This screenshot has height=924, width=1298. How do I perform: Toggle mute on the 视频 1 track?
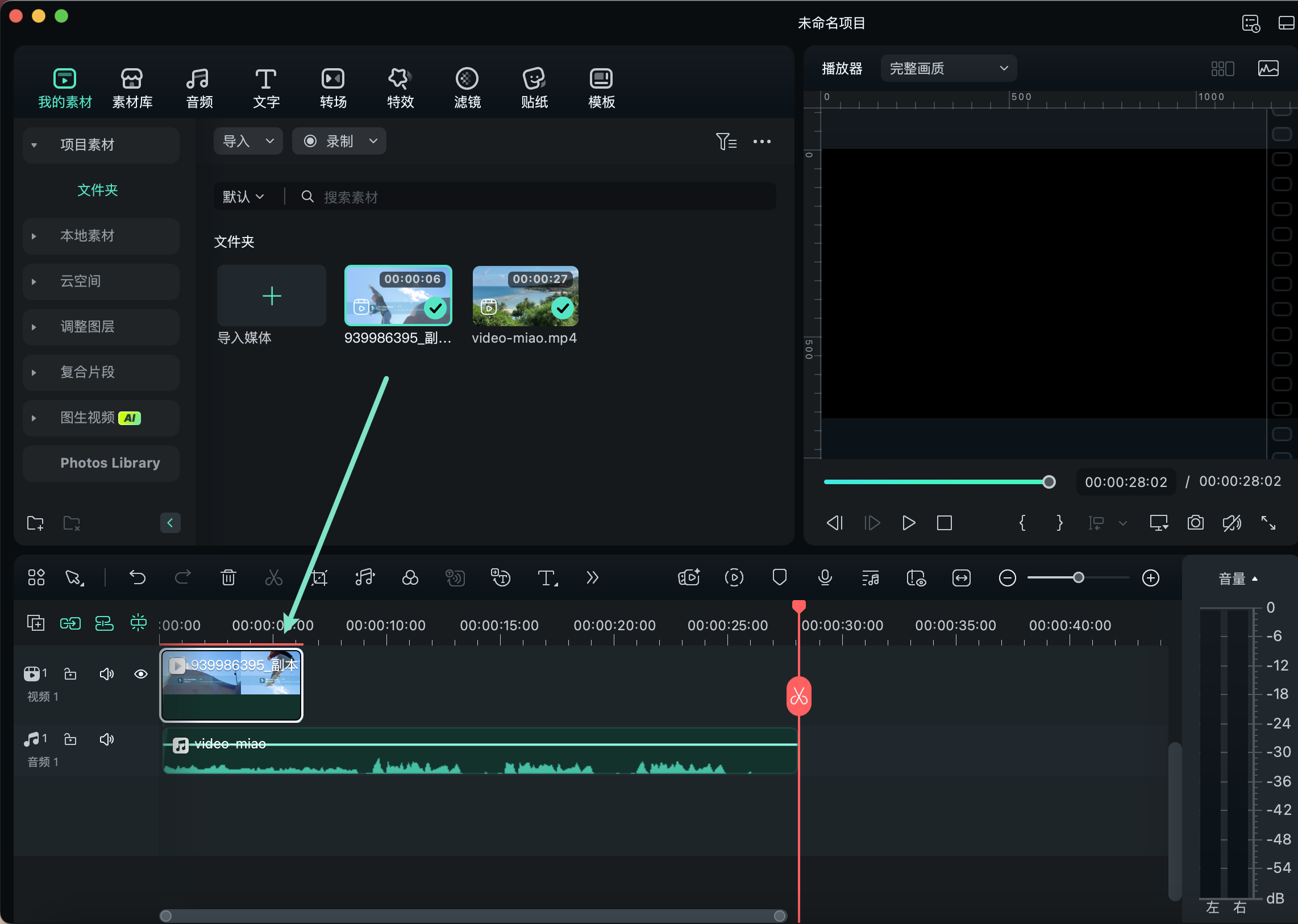click(x=107, y=673)
